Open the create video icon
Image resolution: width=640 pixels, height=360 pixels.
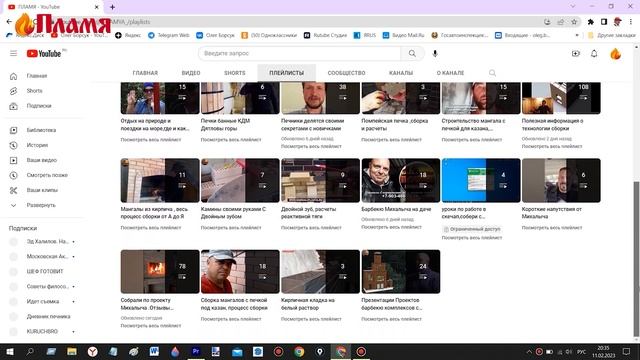(576, 53)
